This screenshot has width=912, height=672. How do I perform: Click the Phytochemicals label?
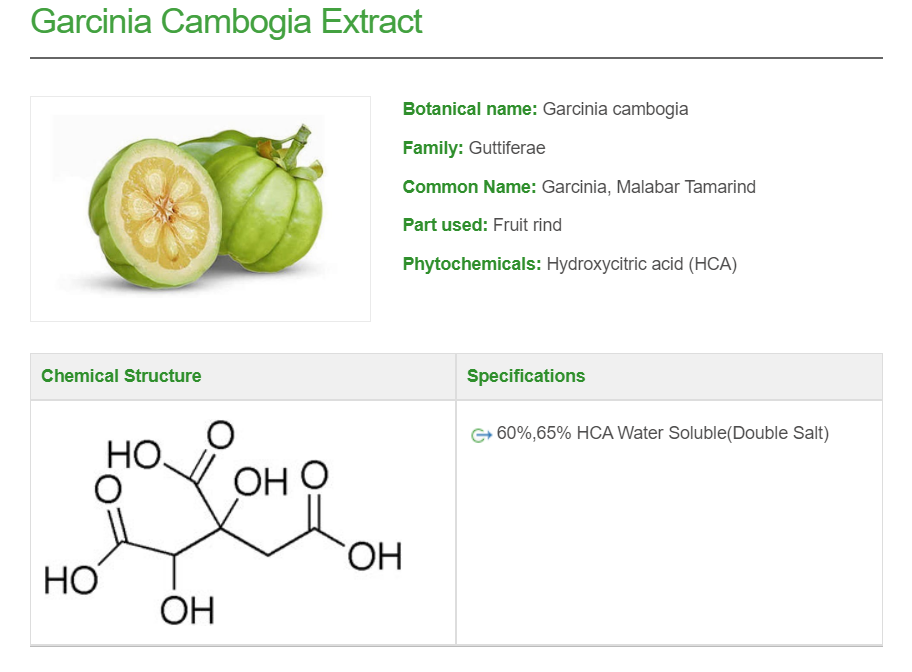point(472,264)
